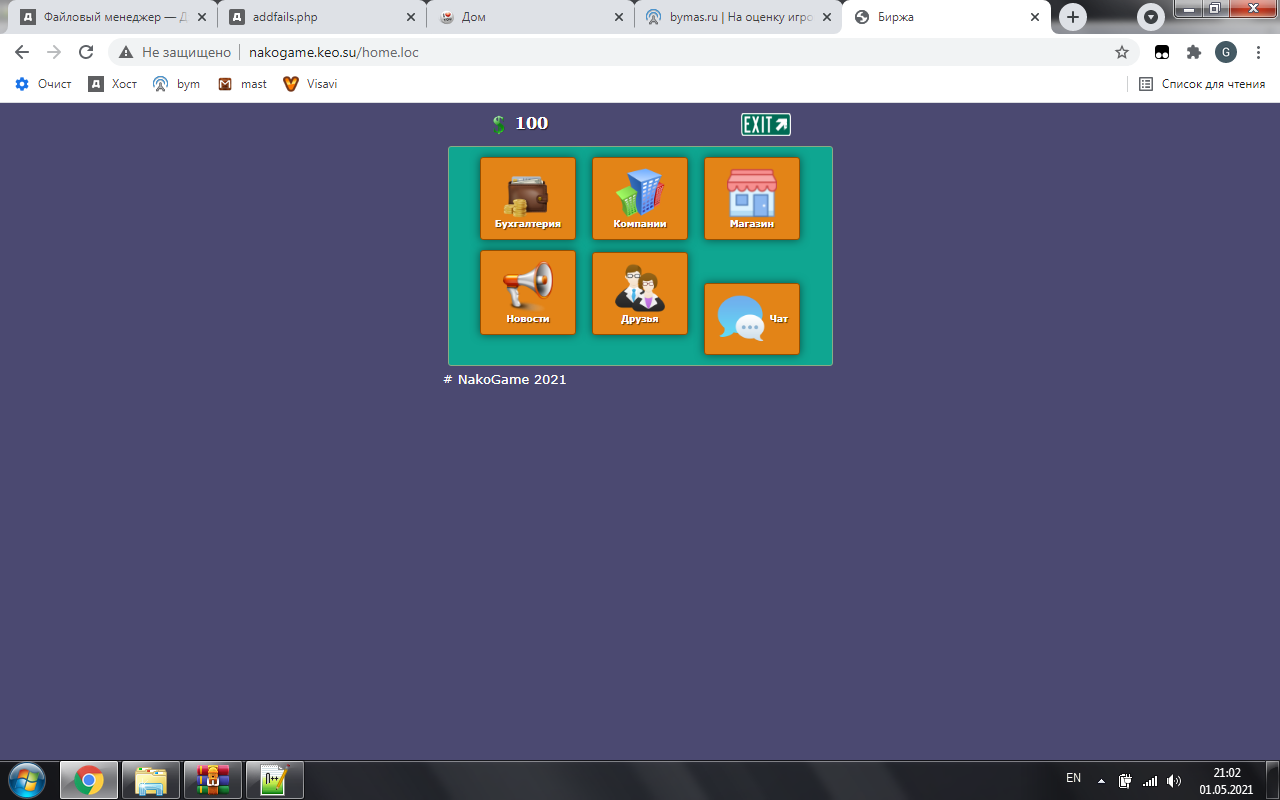Image resolution: width=1280 pixels, height=800 pixels.
Task: Open a new browser tab
Action: pos(1073,17)
